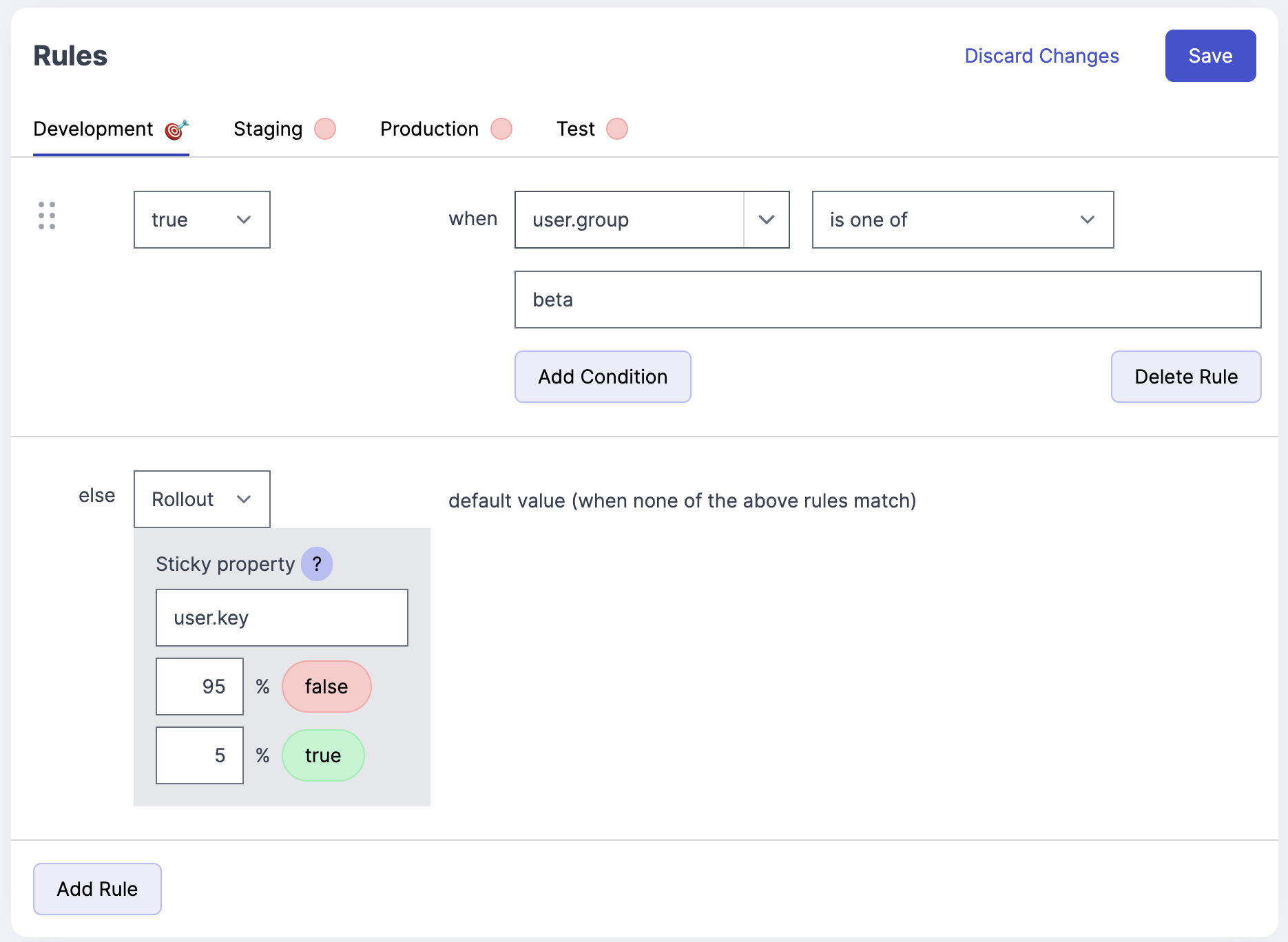
Task: Click the Sticky property user.key field
Action: pos(282,618)
